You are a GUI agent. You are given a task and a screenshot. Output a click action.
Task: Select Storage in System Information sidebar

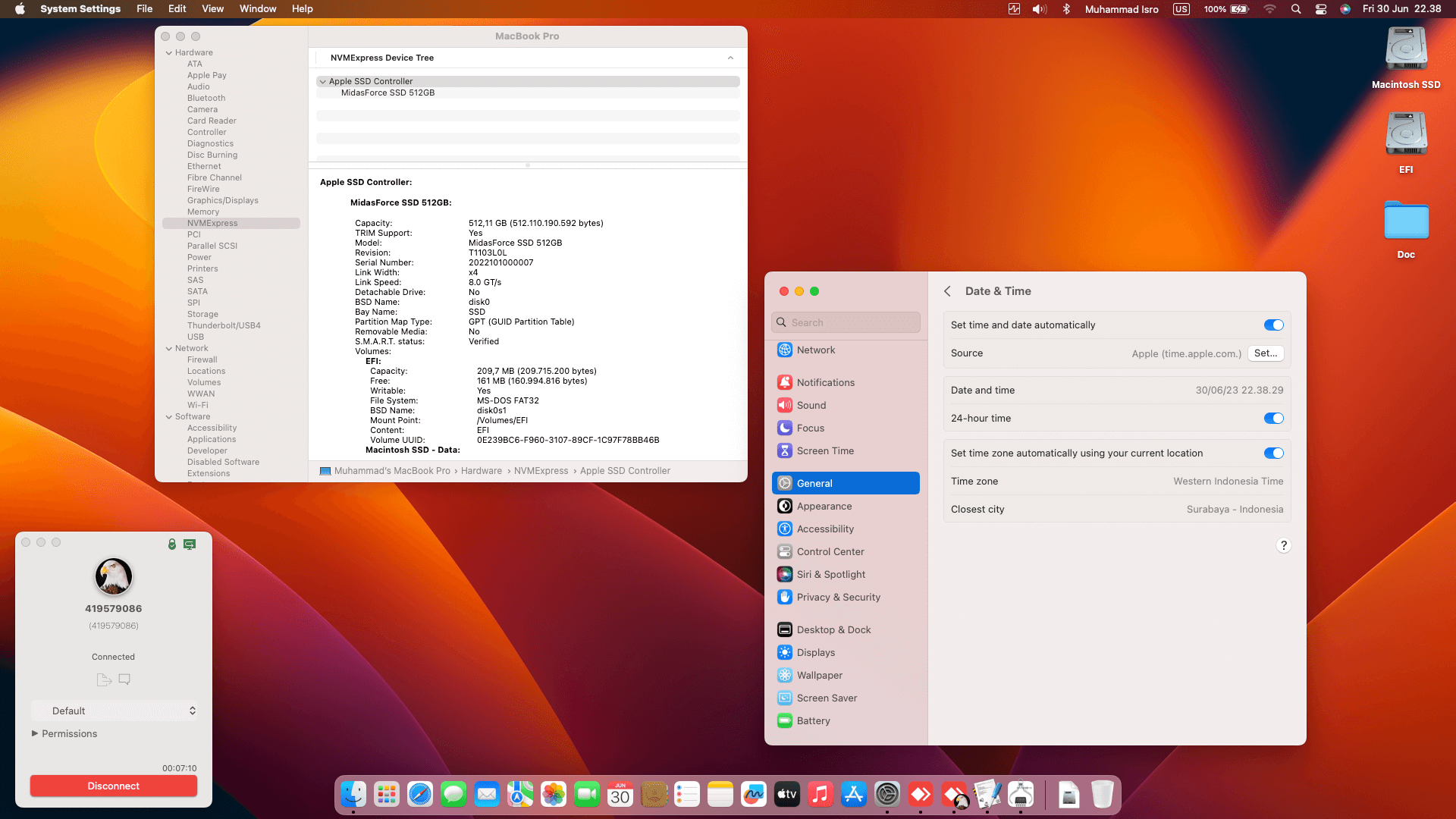(x=202, y=315)
